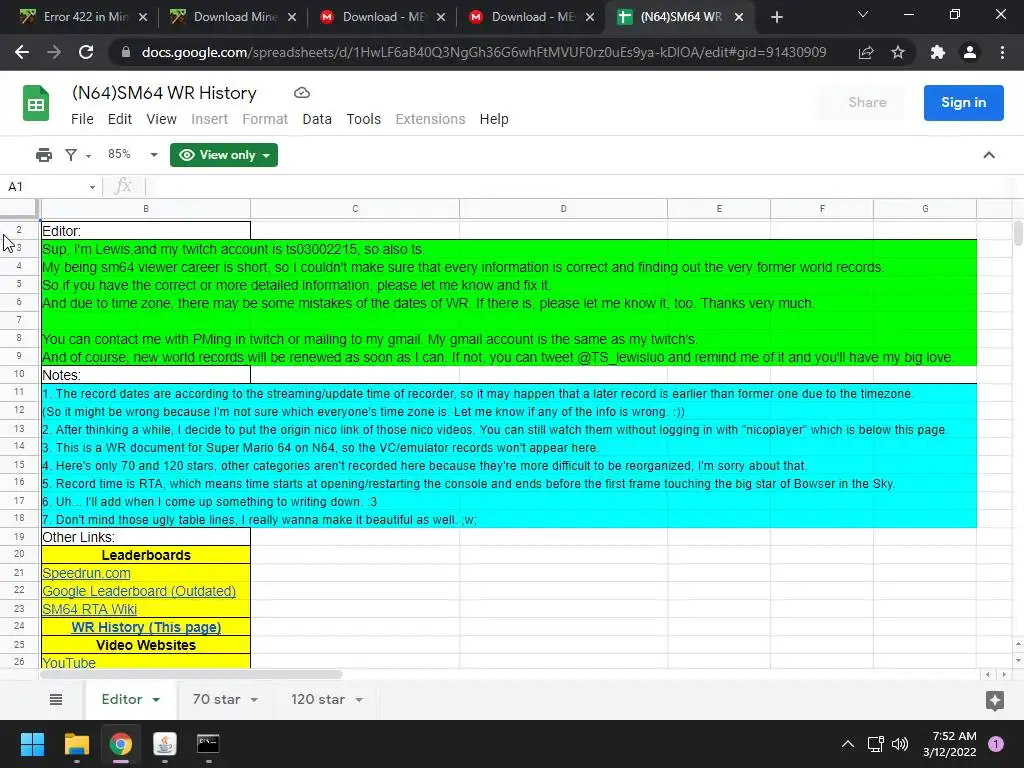Open the browser extensions puzzle icon
The height and width of the screenshot is (768, 1024).
(938, 52)
